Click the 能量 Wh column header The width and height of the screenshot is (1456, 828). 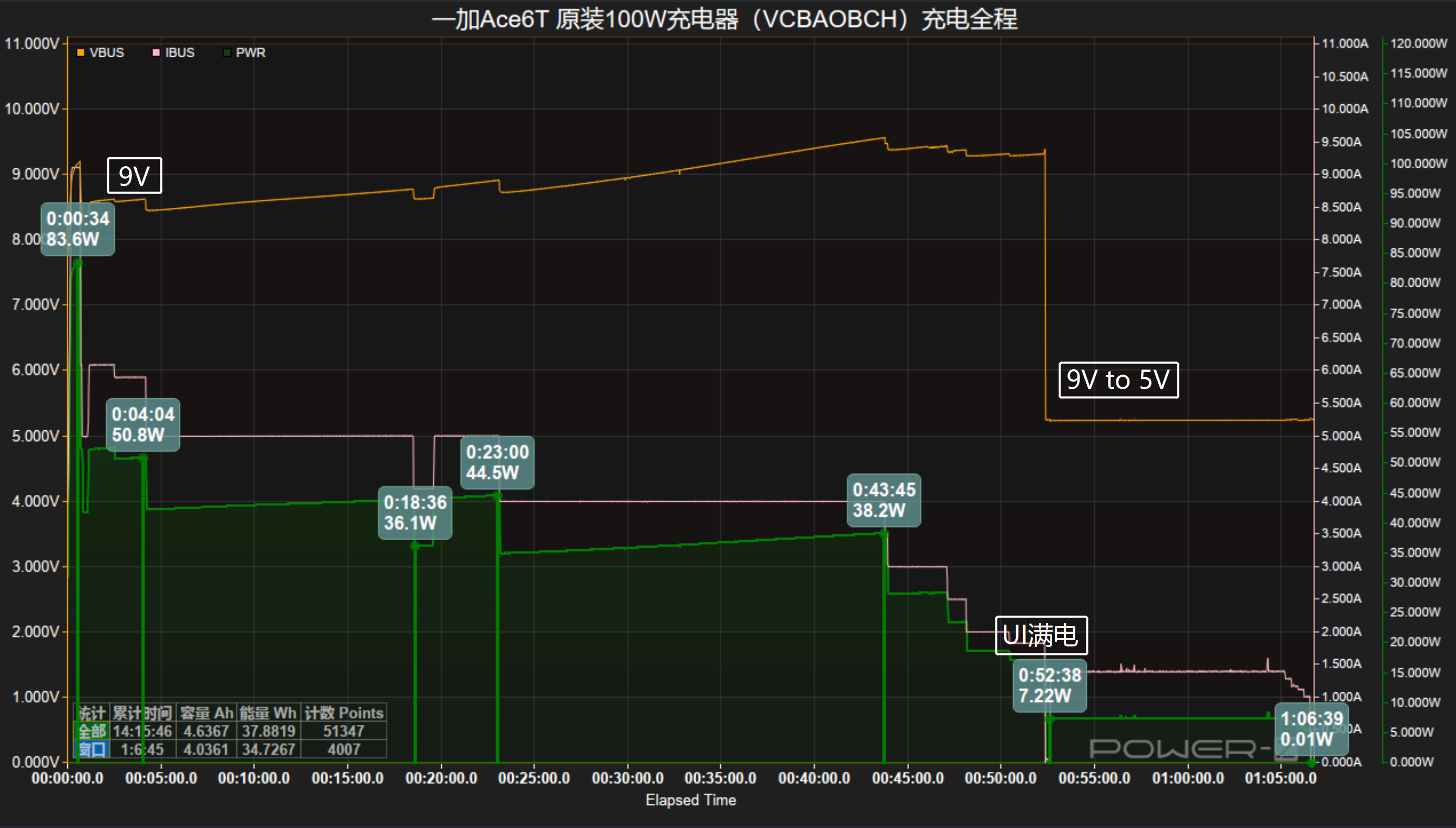[268, 713]
